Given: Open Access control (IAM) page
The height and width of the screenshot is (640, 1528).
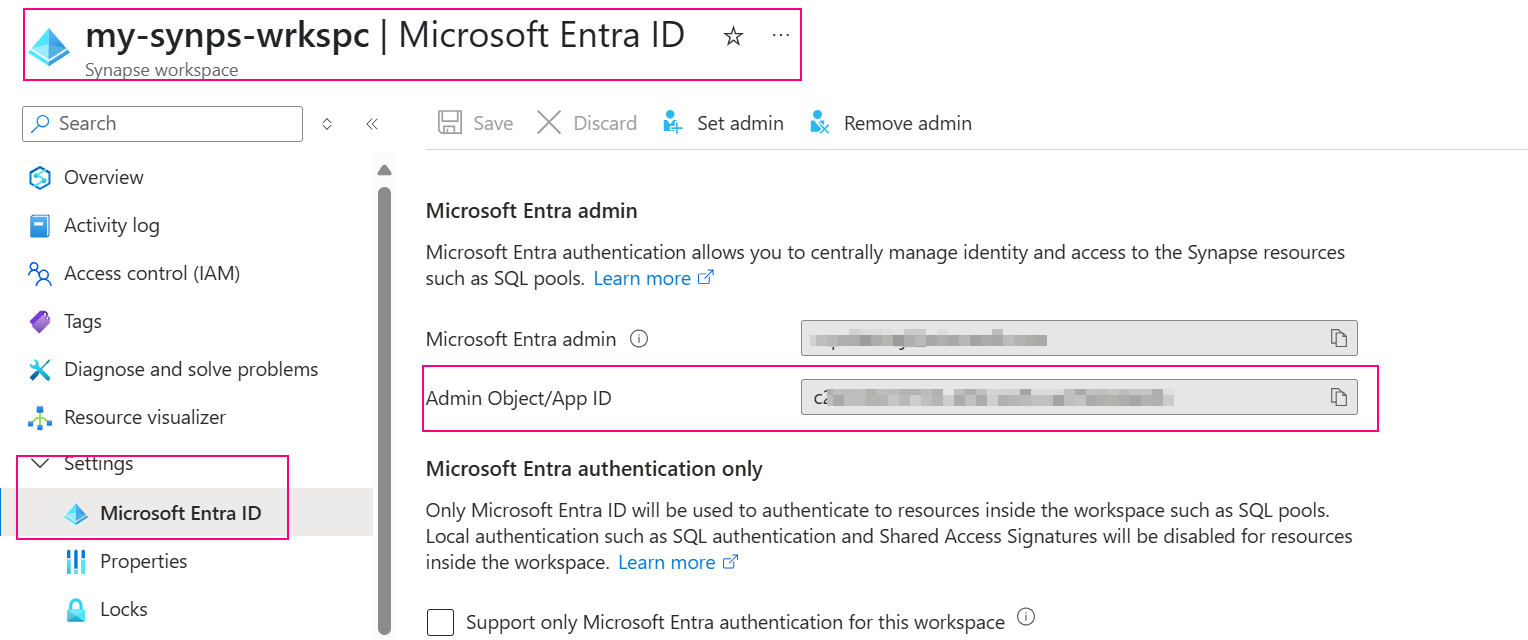Looking at the screenshot, I should (152, 273).
